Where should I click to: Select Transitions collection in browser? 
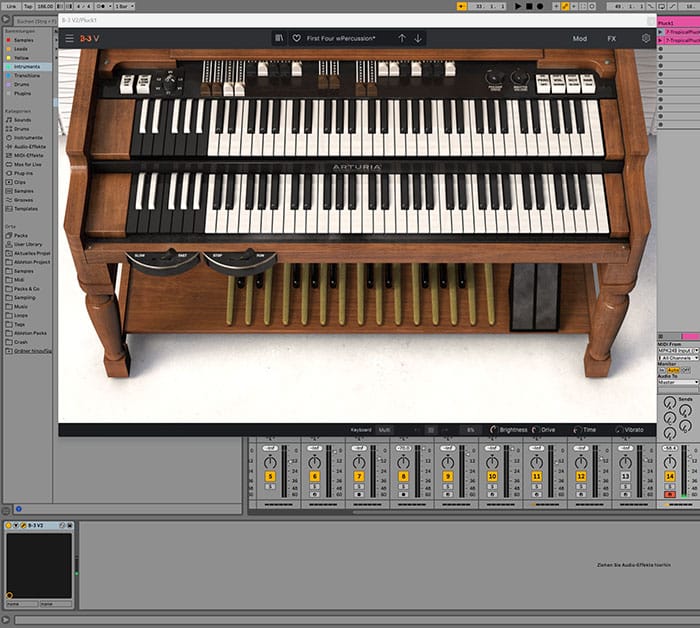pos(27,75)
